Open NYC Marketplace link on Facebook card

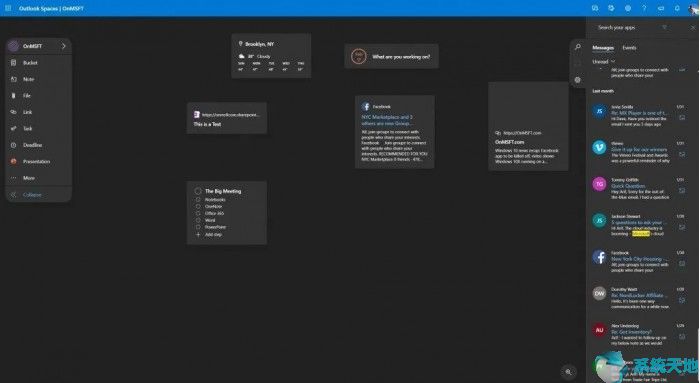coord(387,120)
